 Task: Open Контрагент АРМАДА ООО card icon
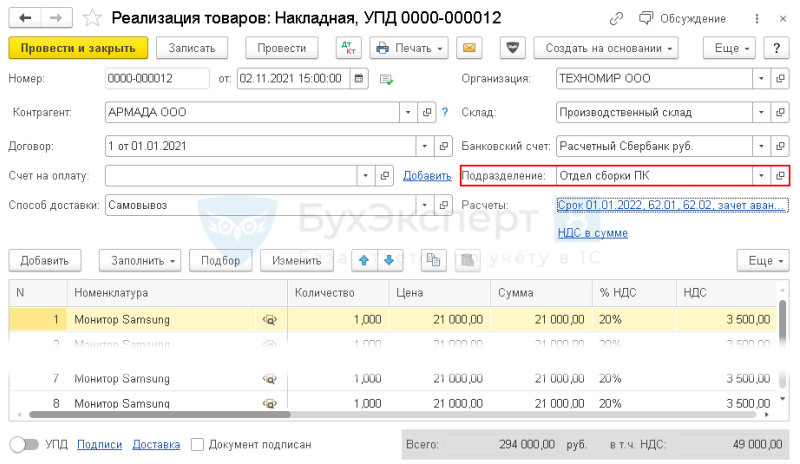[427, 112]
